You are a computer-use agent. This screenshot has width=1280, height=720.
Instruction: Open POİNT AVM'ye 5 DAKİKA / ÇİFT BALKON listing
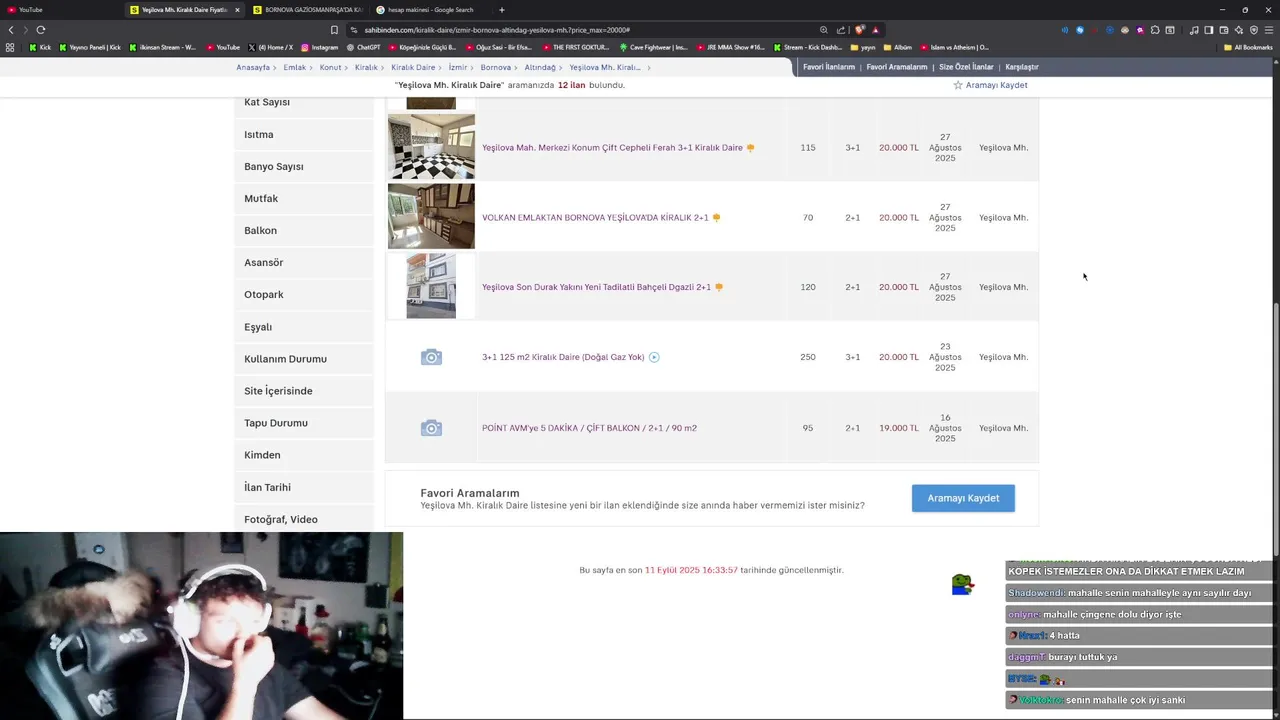(589, 428)
